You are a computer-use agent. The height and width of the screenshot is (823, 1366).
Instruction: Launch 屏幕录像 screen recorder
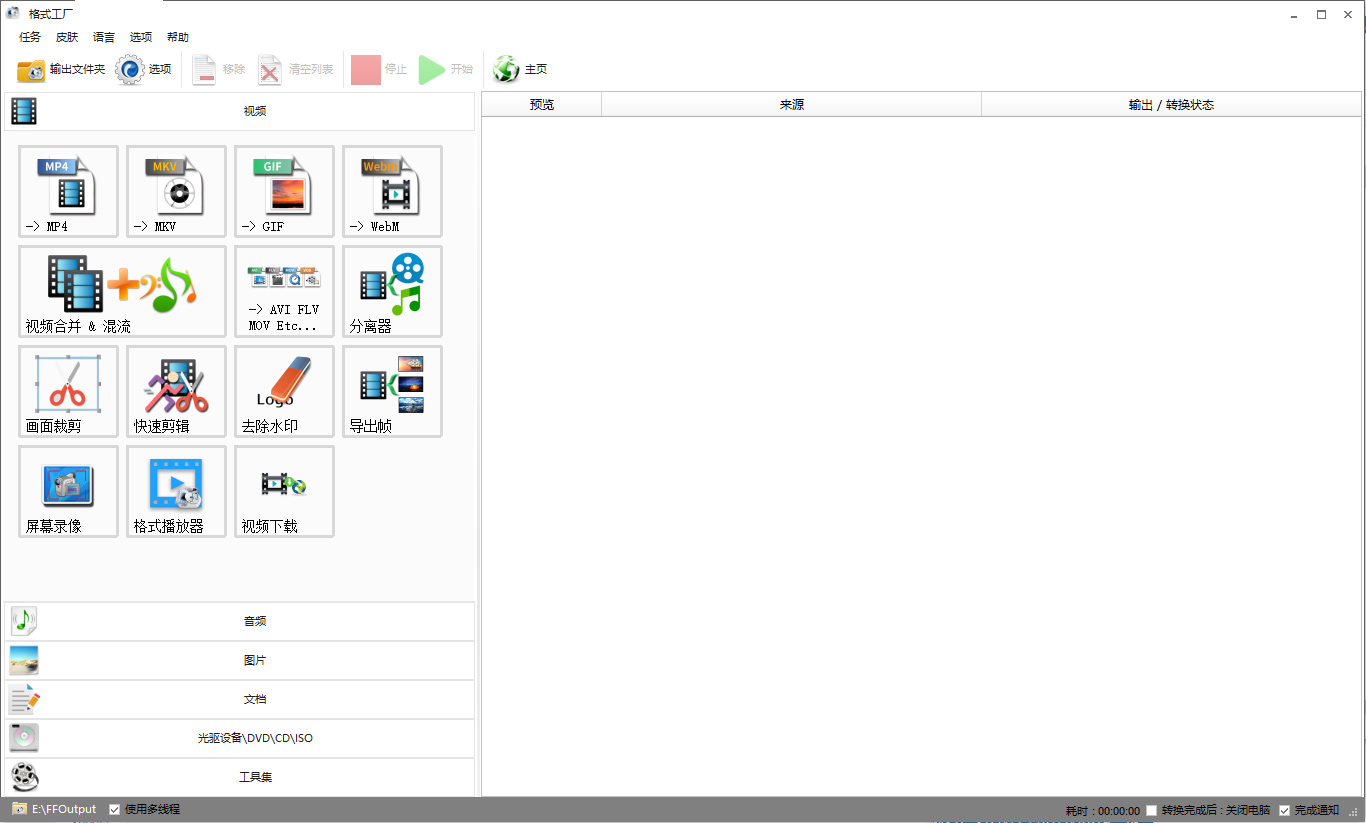[68, 491]
